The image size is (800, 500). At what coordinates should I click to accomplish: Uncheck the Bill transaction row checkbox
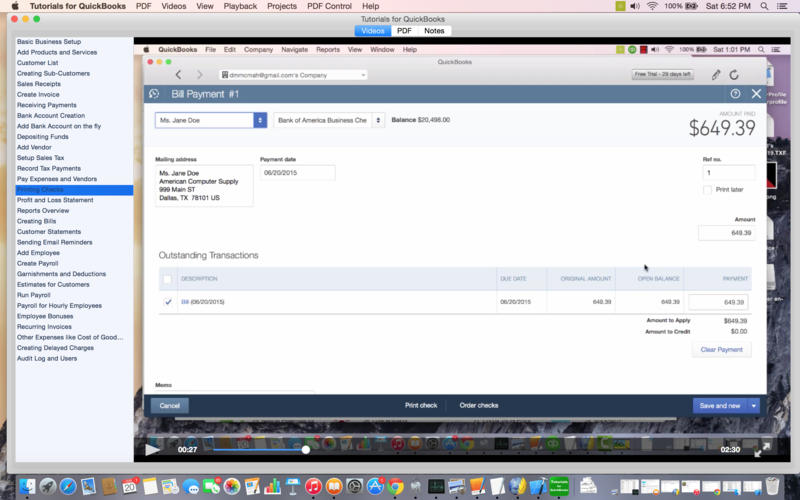click(168, 302)
